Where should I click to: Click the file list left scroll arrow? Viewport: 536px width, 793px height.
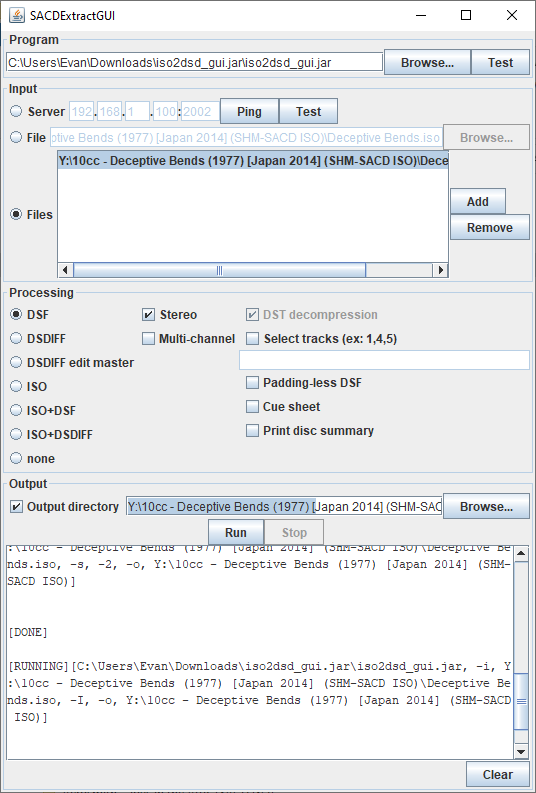[65, 270]
